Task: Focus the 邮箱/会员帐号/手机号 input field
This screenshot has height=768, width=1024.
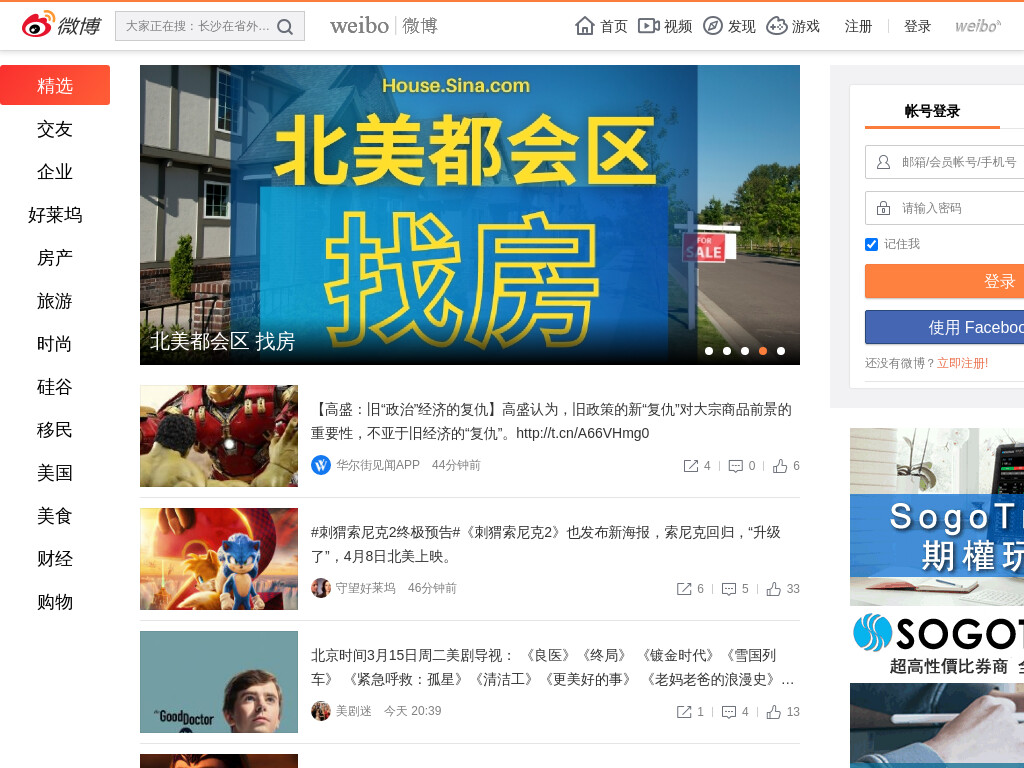Action: pyautogui.click(x=944, y=162)
